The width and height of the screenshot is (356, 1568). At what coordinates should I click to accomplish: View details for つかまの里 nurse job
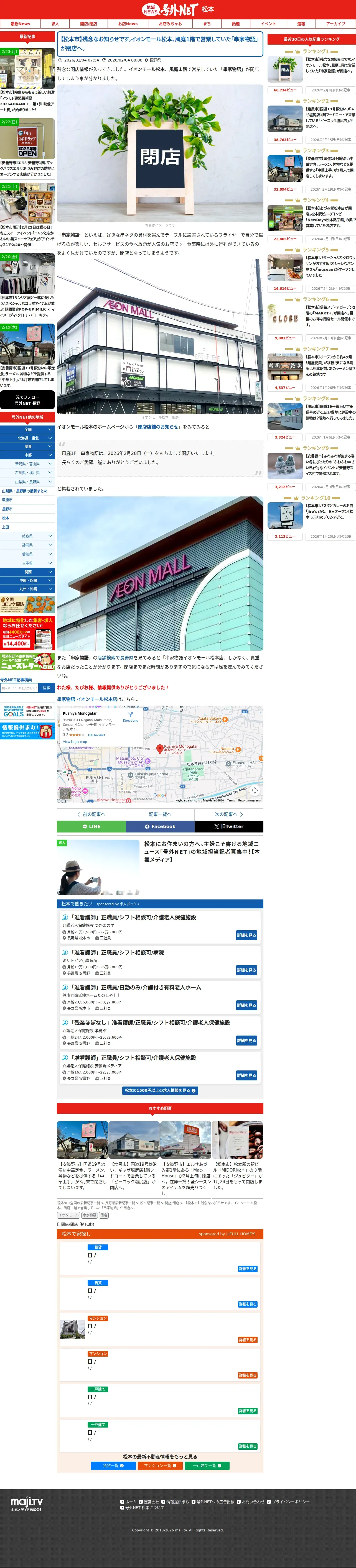247,935
